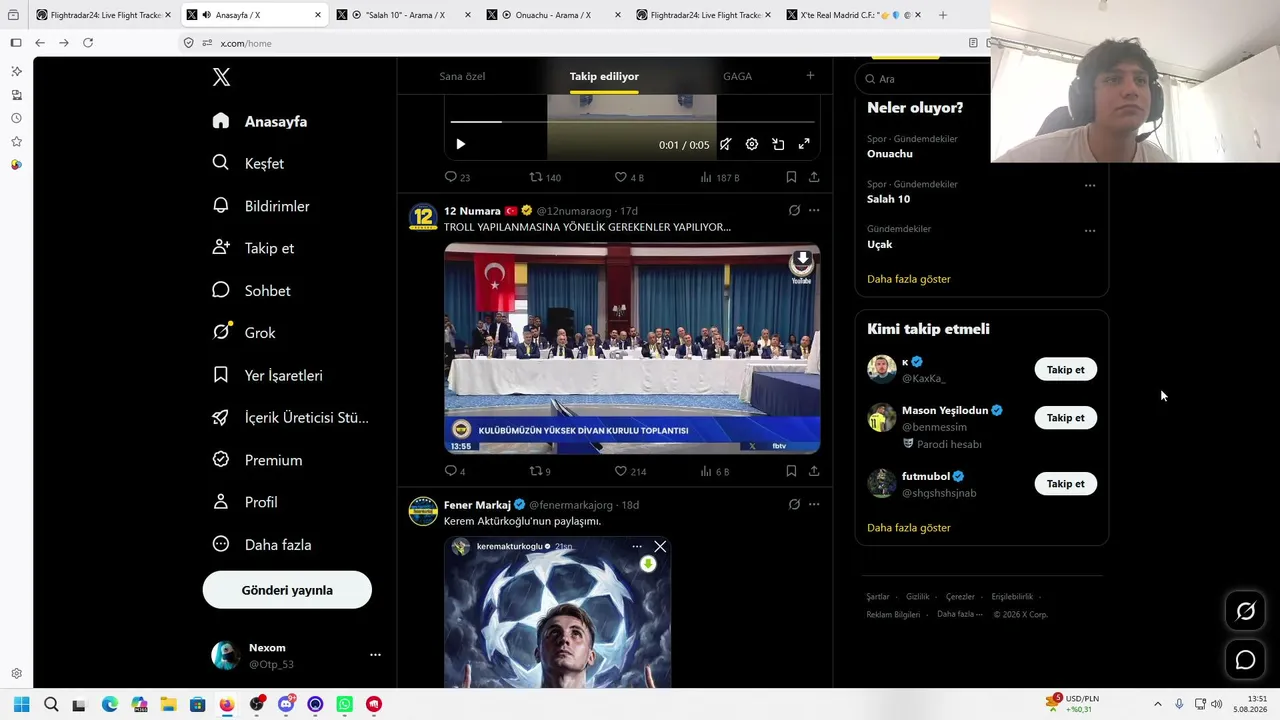The width and height of the screenshot is (1280, 720).
Task: Open Sohbet chat page
Action: (x=252, y=290)
